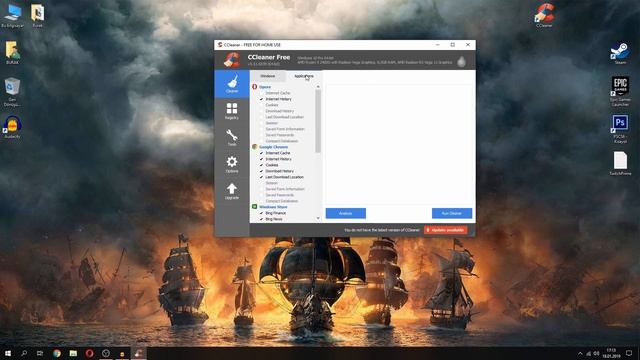640x360 pixels.
Task: Open taskbar search
Action: (x=24, y=353)
